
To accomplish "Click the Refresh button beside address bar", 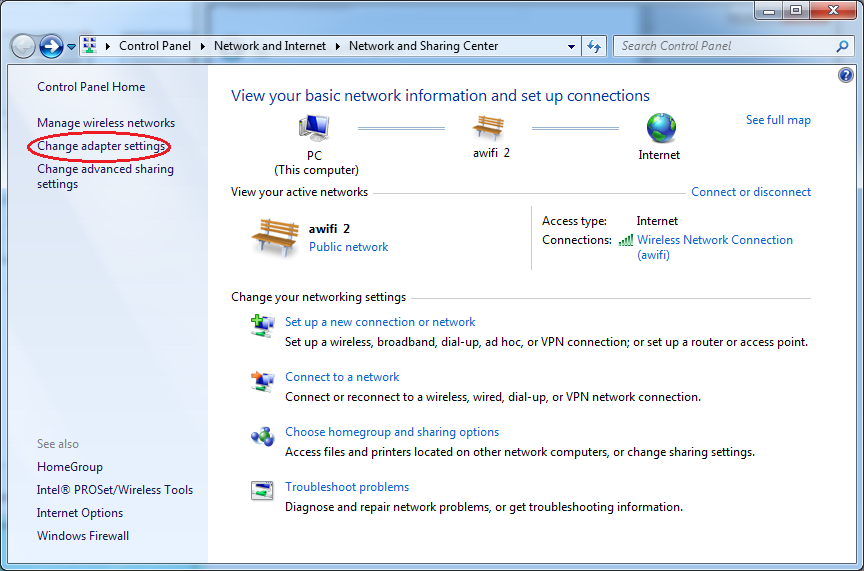I will point(595,46).
